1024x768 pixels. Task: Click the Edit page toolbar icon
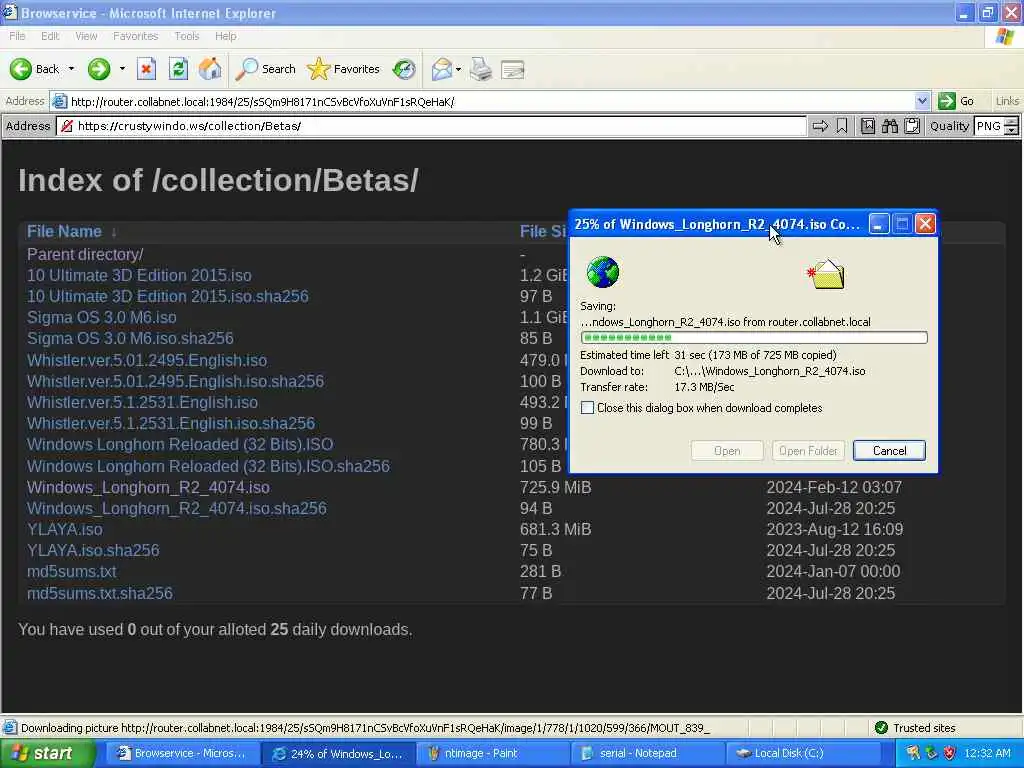click(513, 69)
